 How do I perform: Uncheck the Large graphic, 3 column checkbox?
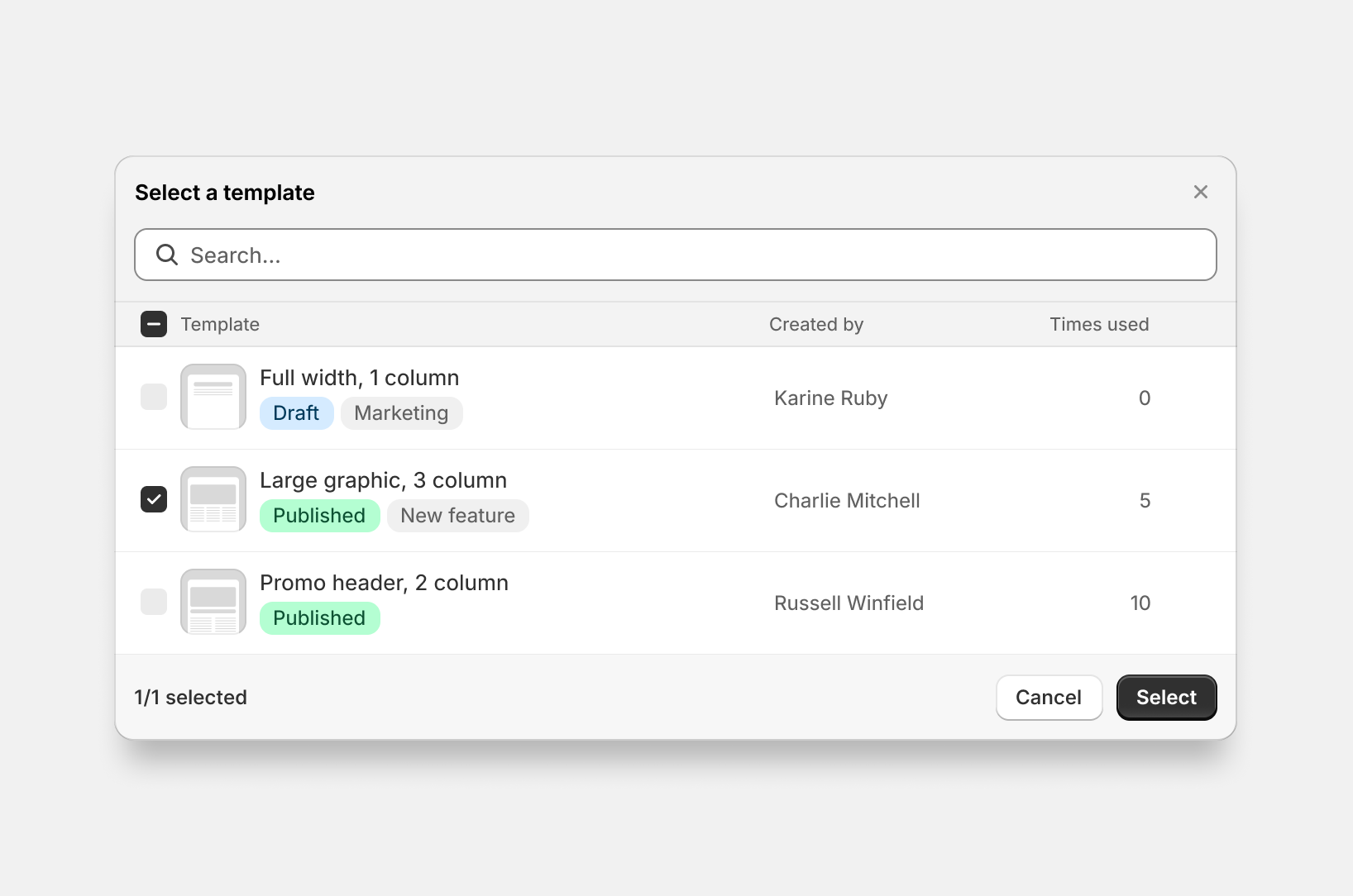click(x=154, y=499)
